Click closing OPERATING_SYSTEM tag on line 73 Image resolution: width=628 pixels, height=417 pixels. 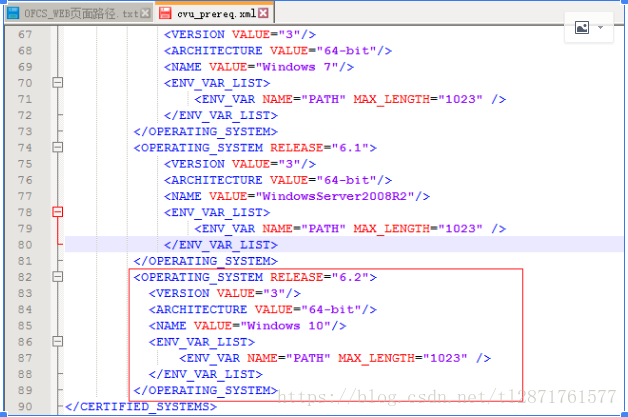pyautogui.click(x=205, y=132)
